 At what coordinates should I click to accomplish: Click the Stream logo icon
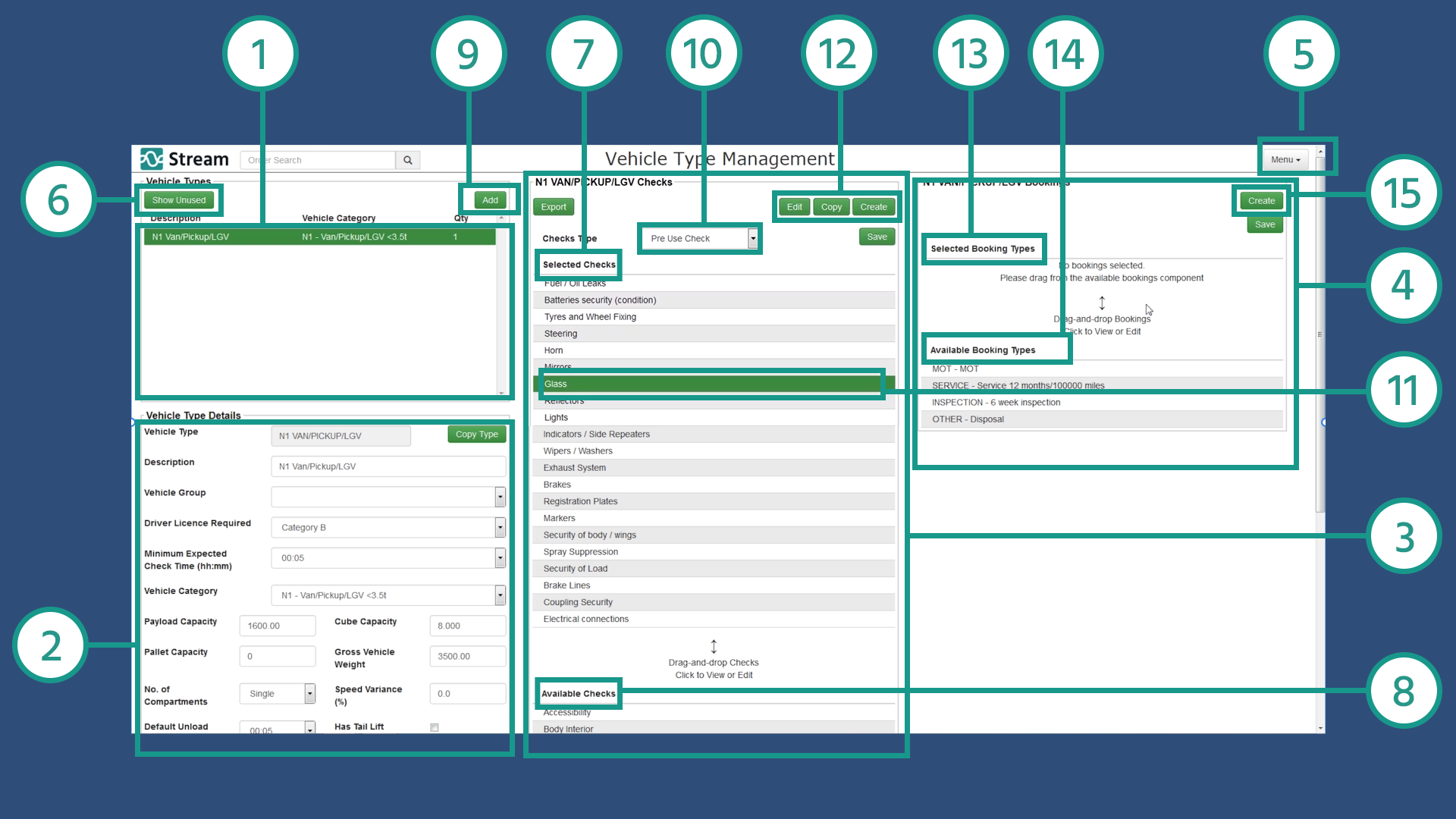[x=152, y=159]
